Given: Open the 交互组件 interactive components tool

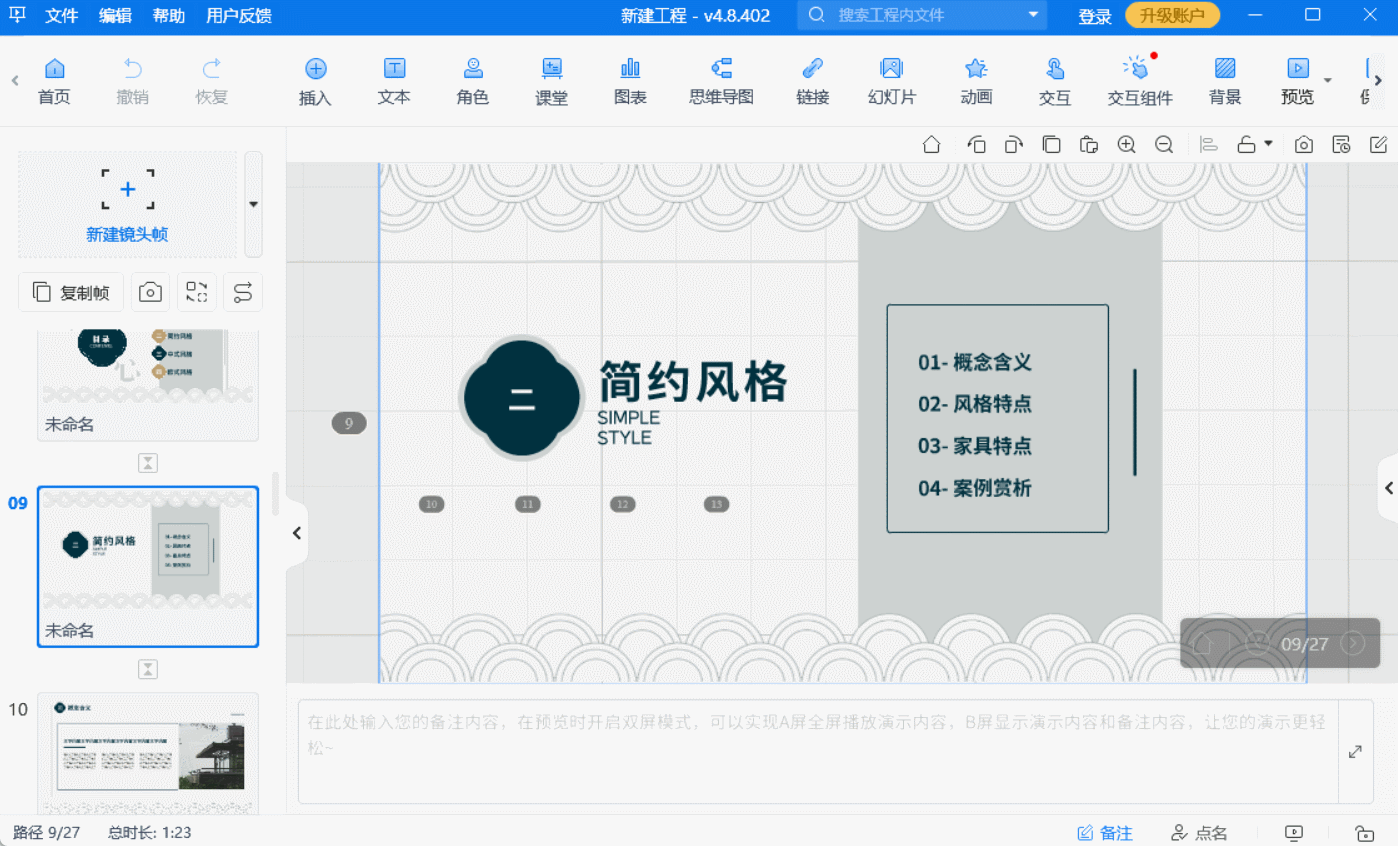Looking at the screenshot, I should [1139, 81].
